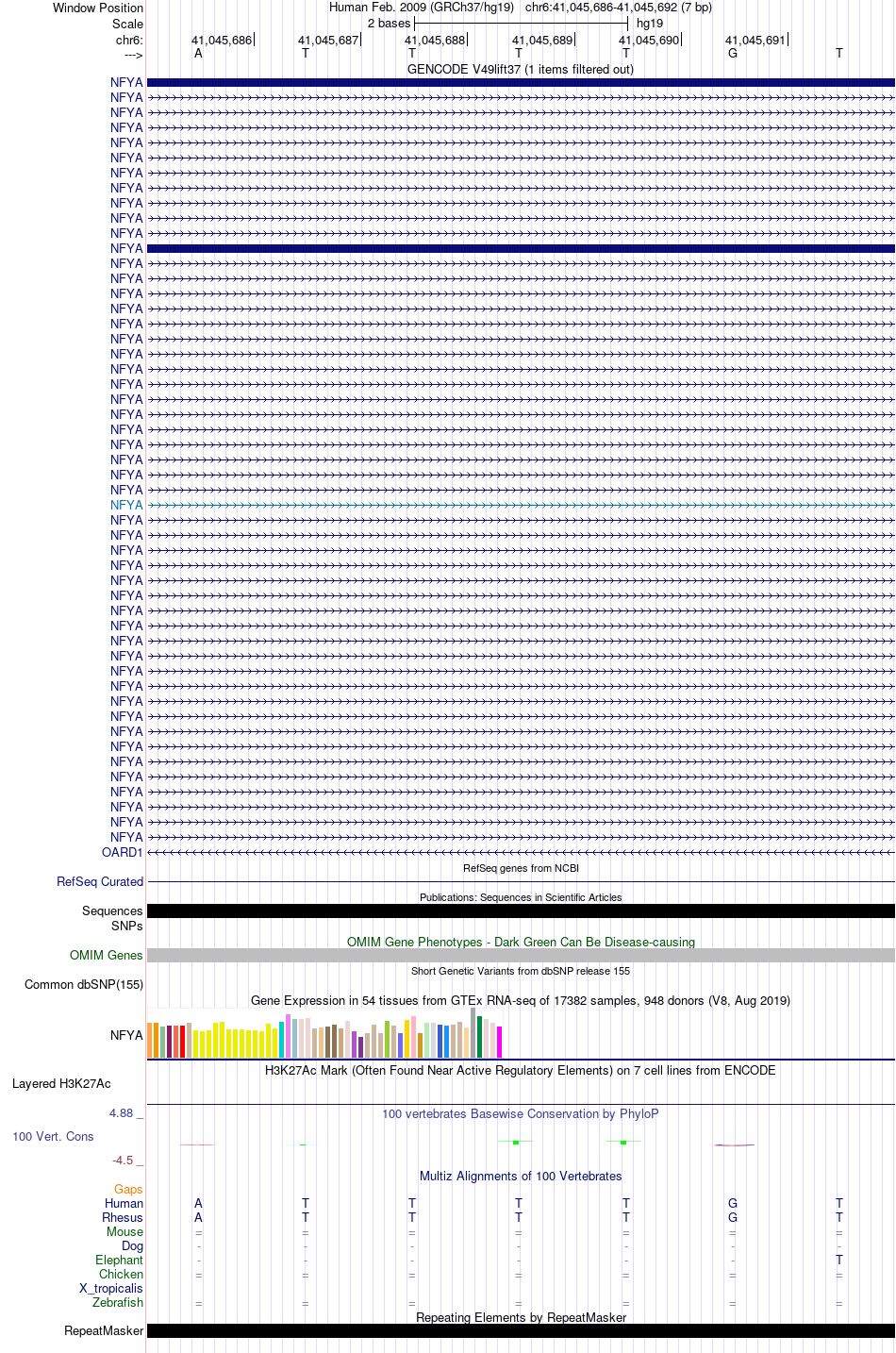Viewport: 896px width, 1353px height.
Task: Open Short Genetic Variants from dbSNP title
Action: pos(521,971)
